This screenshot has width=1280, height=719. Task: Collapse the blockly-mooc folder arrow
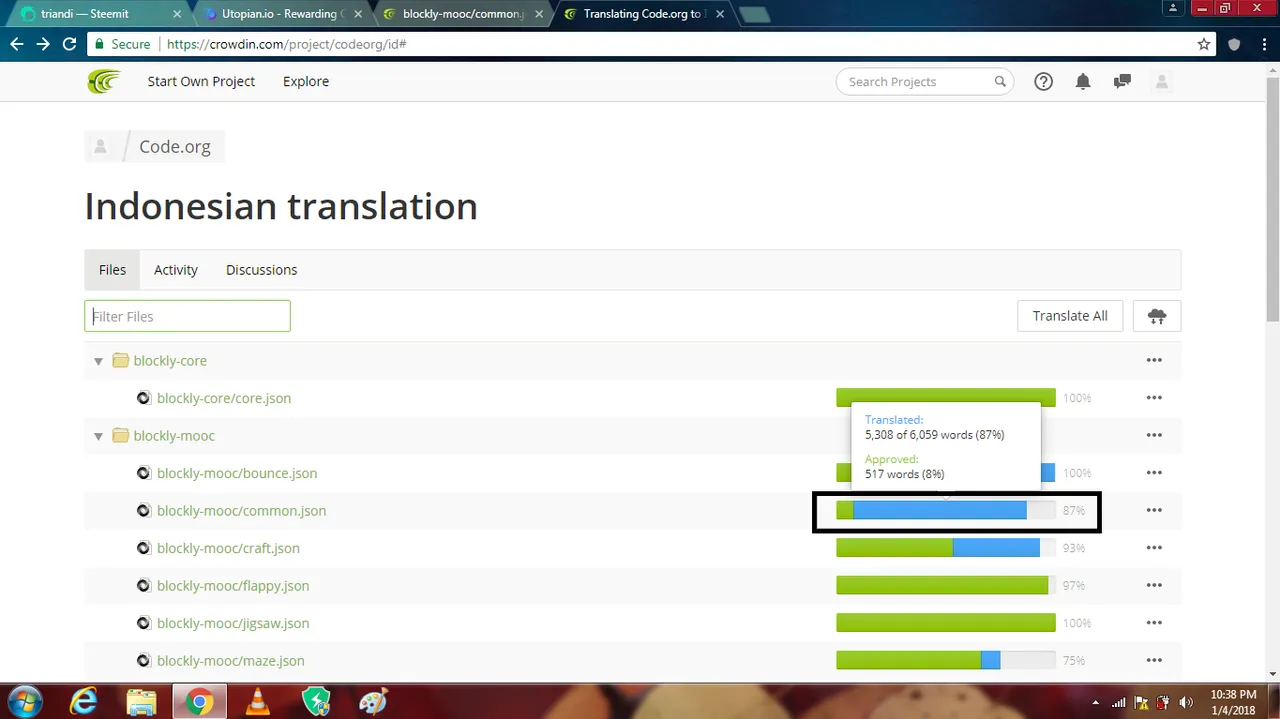[x=98, y=436]
